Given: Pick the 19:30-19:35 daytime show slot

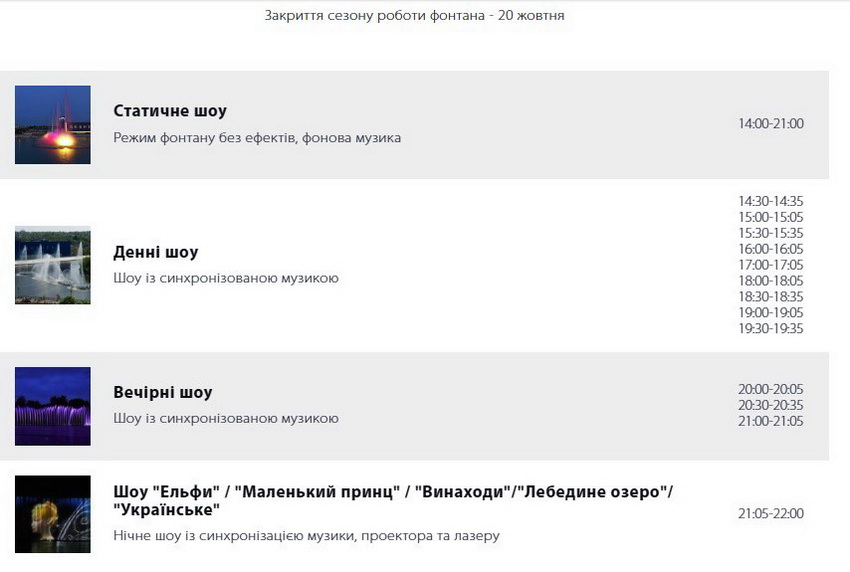Looking at the screenshot, I should [770, 329].
